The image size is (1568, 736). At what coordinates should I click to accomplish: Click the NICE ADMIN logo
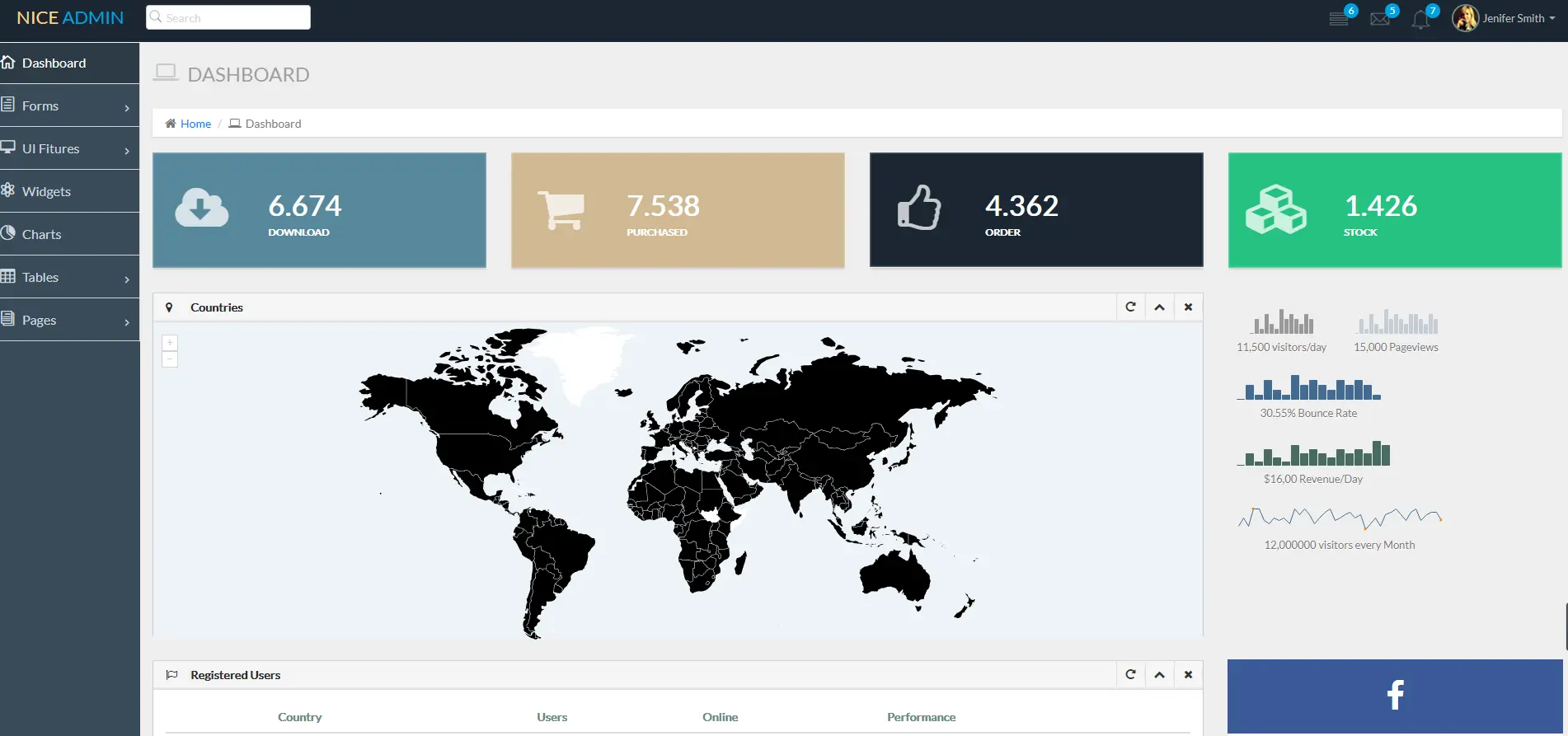70,18
